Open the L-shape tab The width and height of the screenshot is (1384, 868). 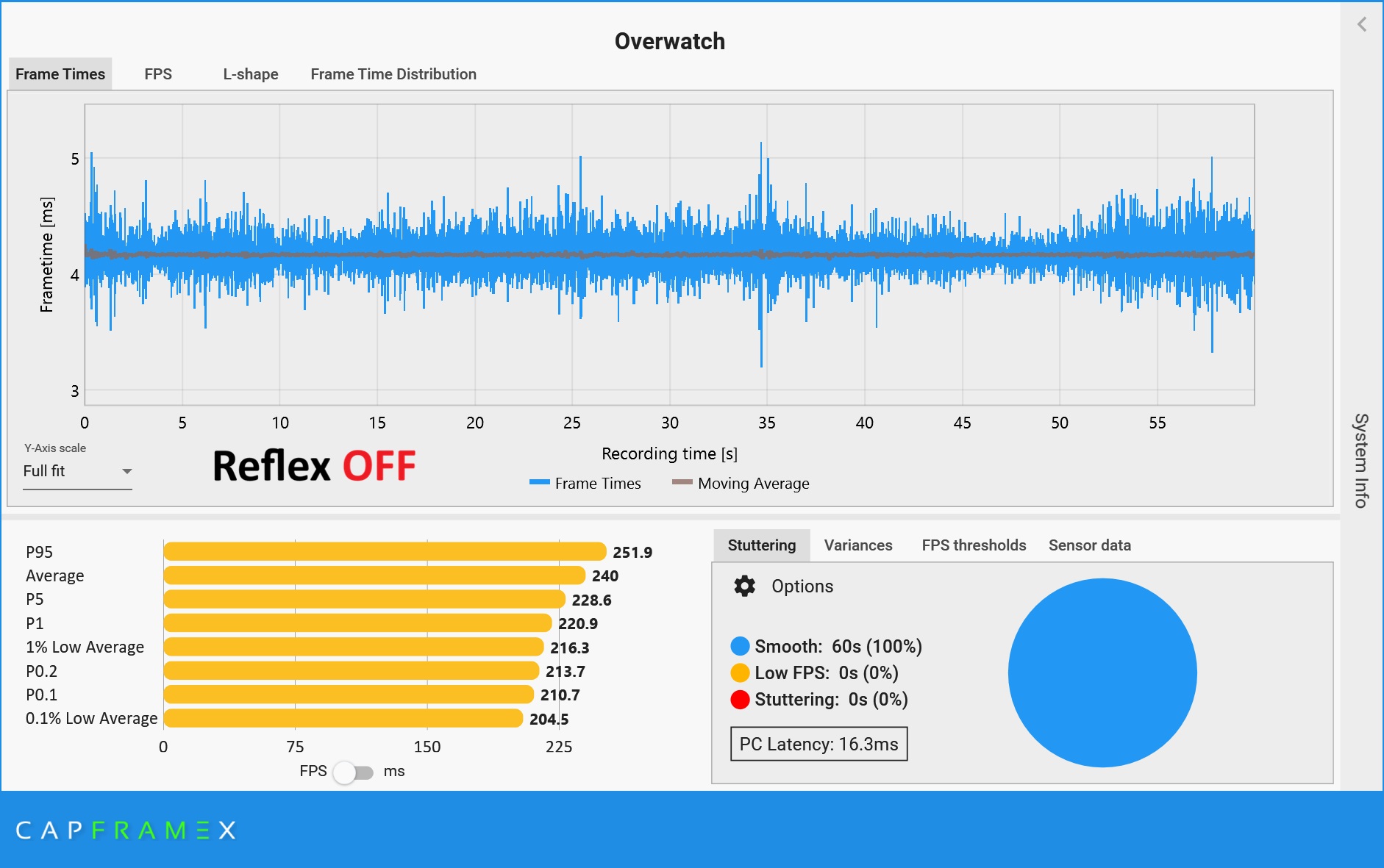(x=251, y=74)
